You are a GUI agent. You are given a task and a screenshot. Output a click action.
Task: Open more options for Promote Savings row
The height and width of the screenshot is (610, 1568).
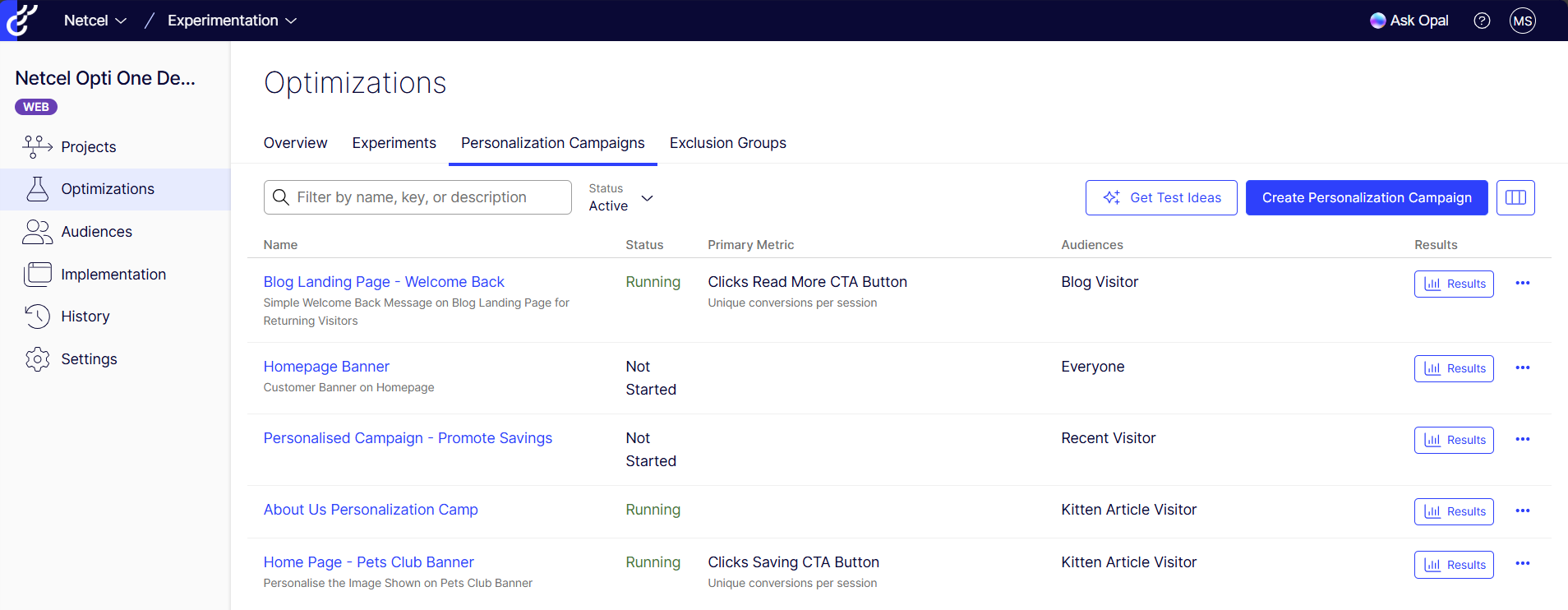coord(1523,439)
